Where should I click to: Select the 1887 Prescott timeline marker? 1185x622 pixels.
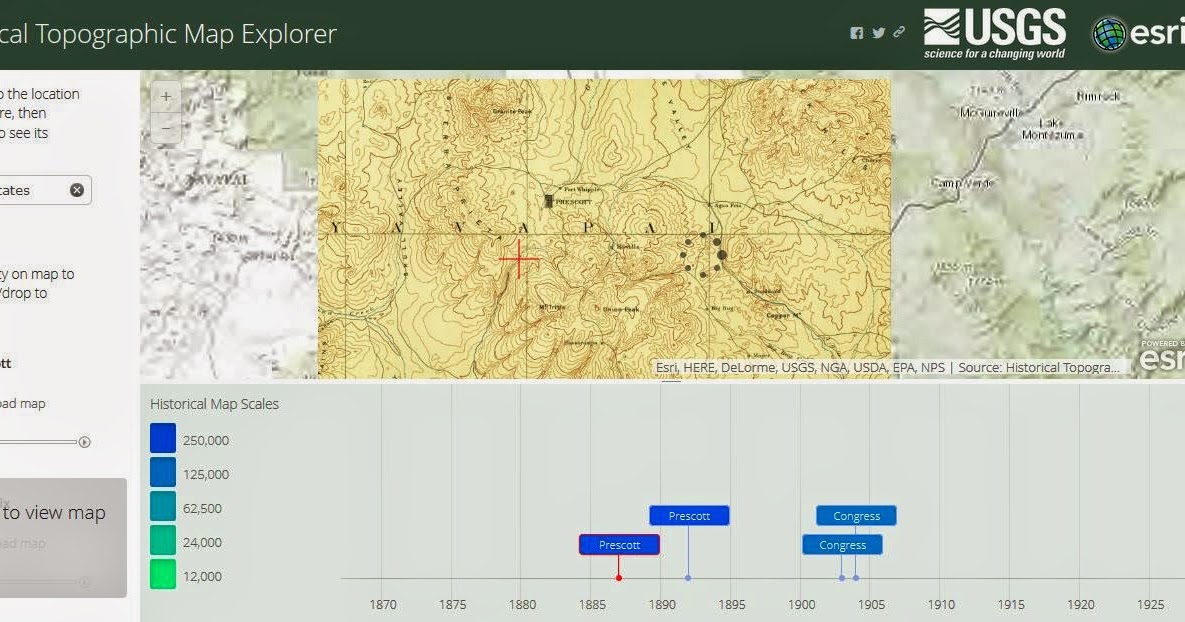click(x=619, y=544)
